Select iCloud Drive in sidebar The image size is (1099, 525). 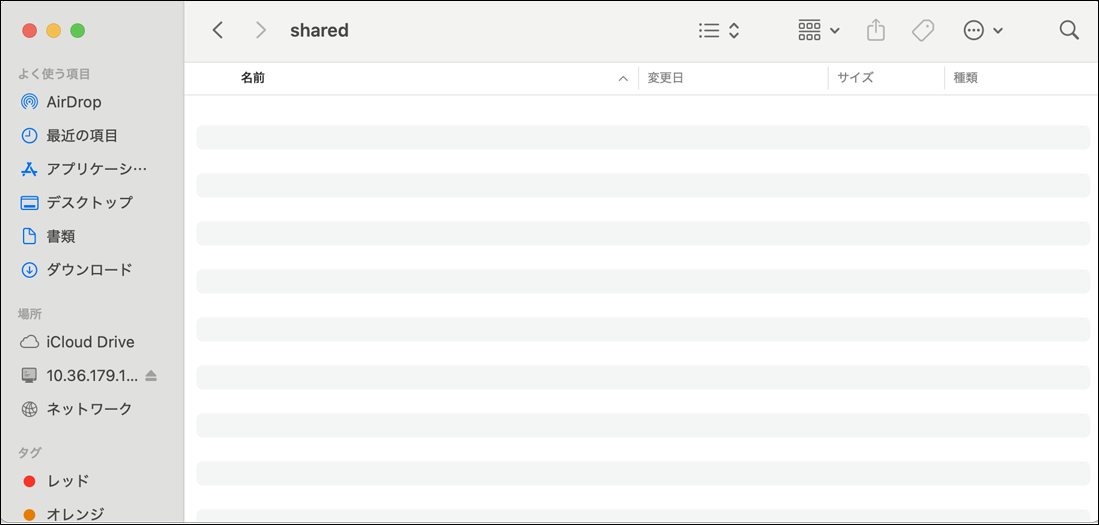89,342
